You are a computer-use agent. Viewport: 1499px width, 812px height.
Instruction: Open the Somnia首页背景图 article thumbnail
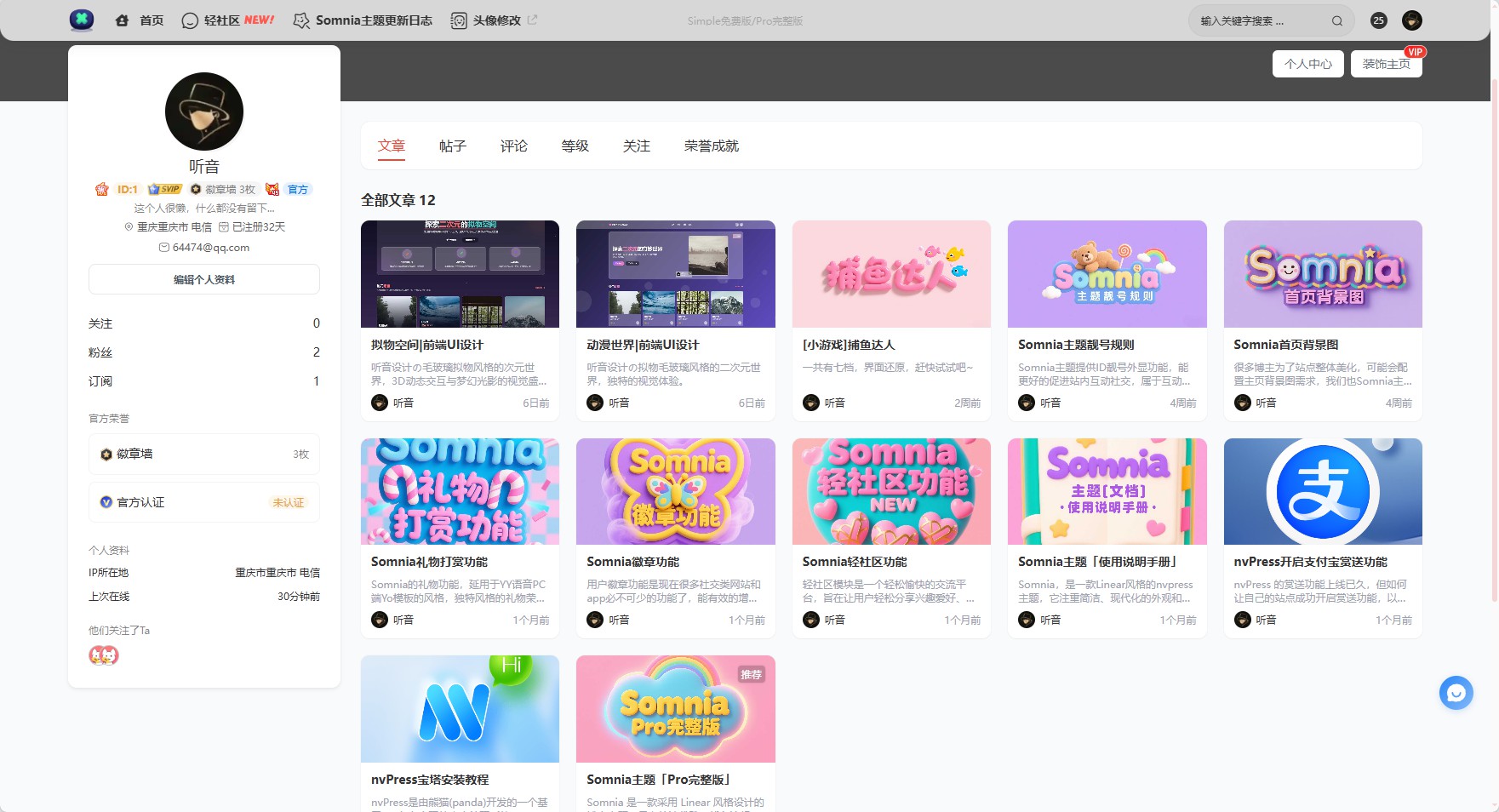pyautogui.click(x=1323, y=274)
